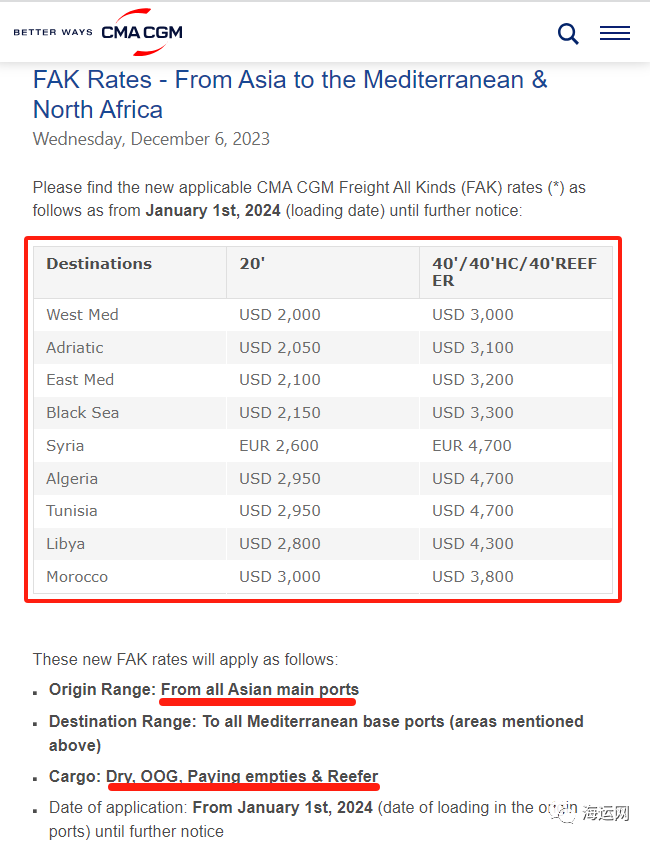Screen dimensions: 650x842
Task: Click Syria 40' rate EUR 4,700
Action: tap(472, 445)
